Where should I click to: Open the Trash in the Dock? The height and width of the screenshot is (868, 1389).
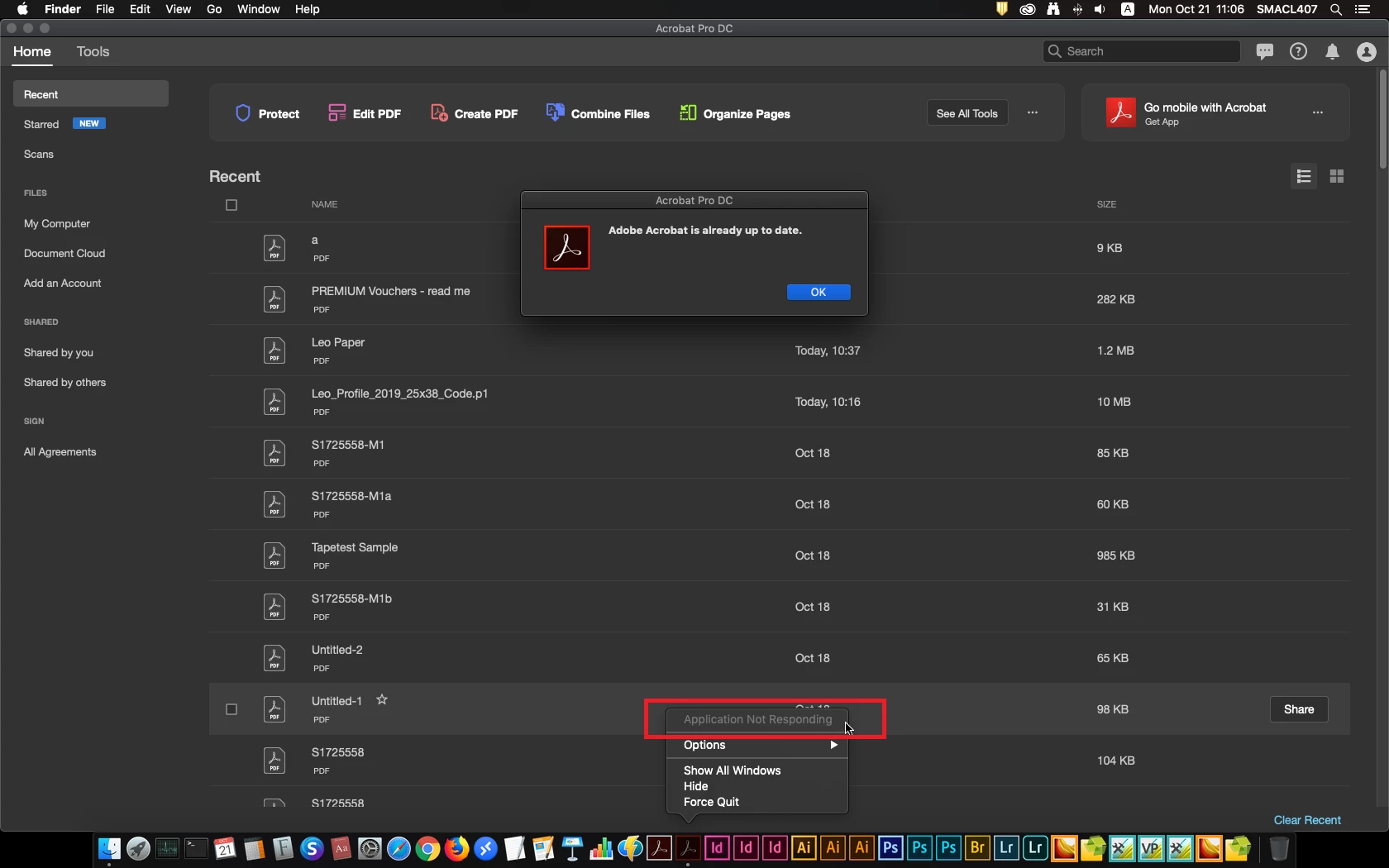pyautogui.click(x=1279, y=848)
